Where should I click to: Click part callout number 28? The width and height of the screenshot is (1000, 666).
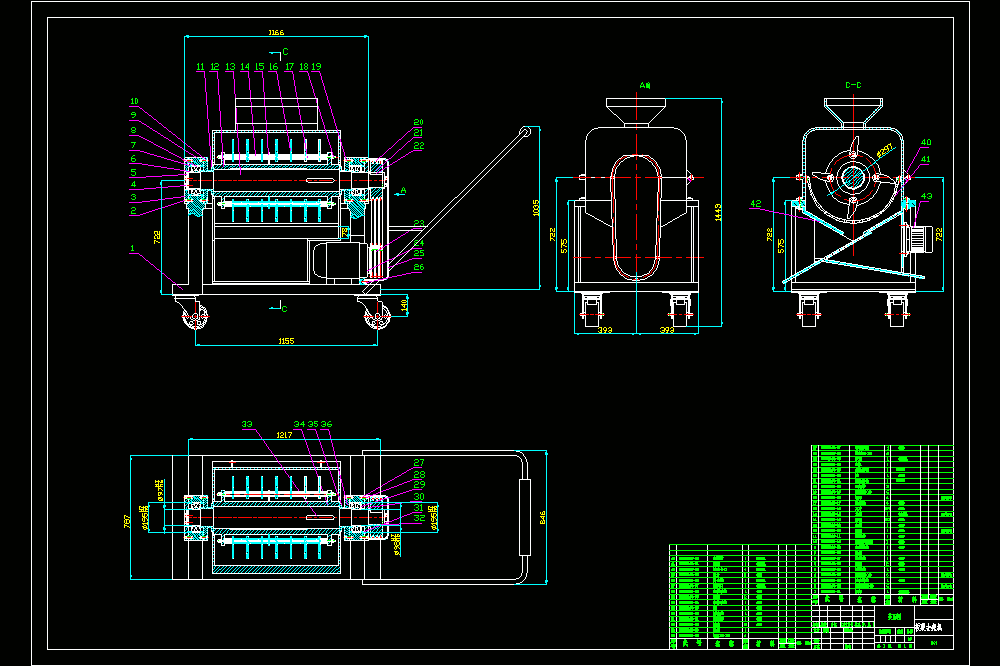point(419,475)
